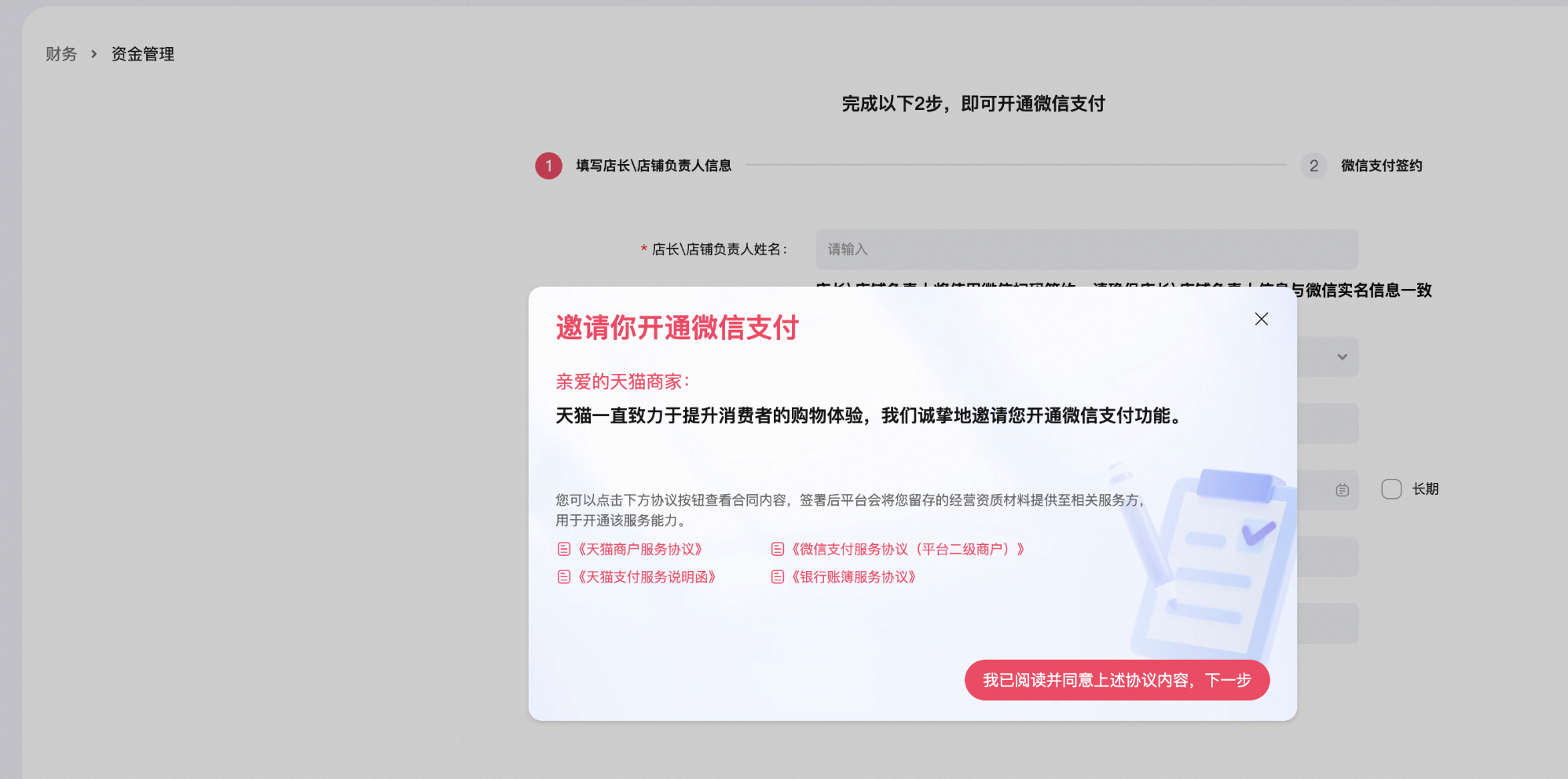Viewport: 1568px width, 779px height.
Task: Open the 《微信支付服务协议（平台二级商户）》 link
Action: pyautogui.click(x=907, y=549)
